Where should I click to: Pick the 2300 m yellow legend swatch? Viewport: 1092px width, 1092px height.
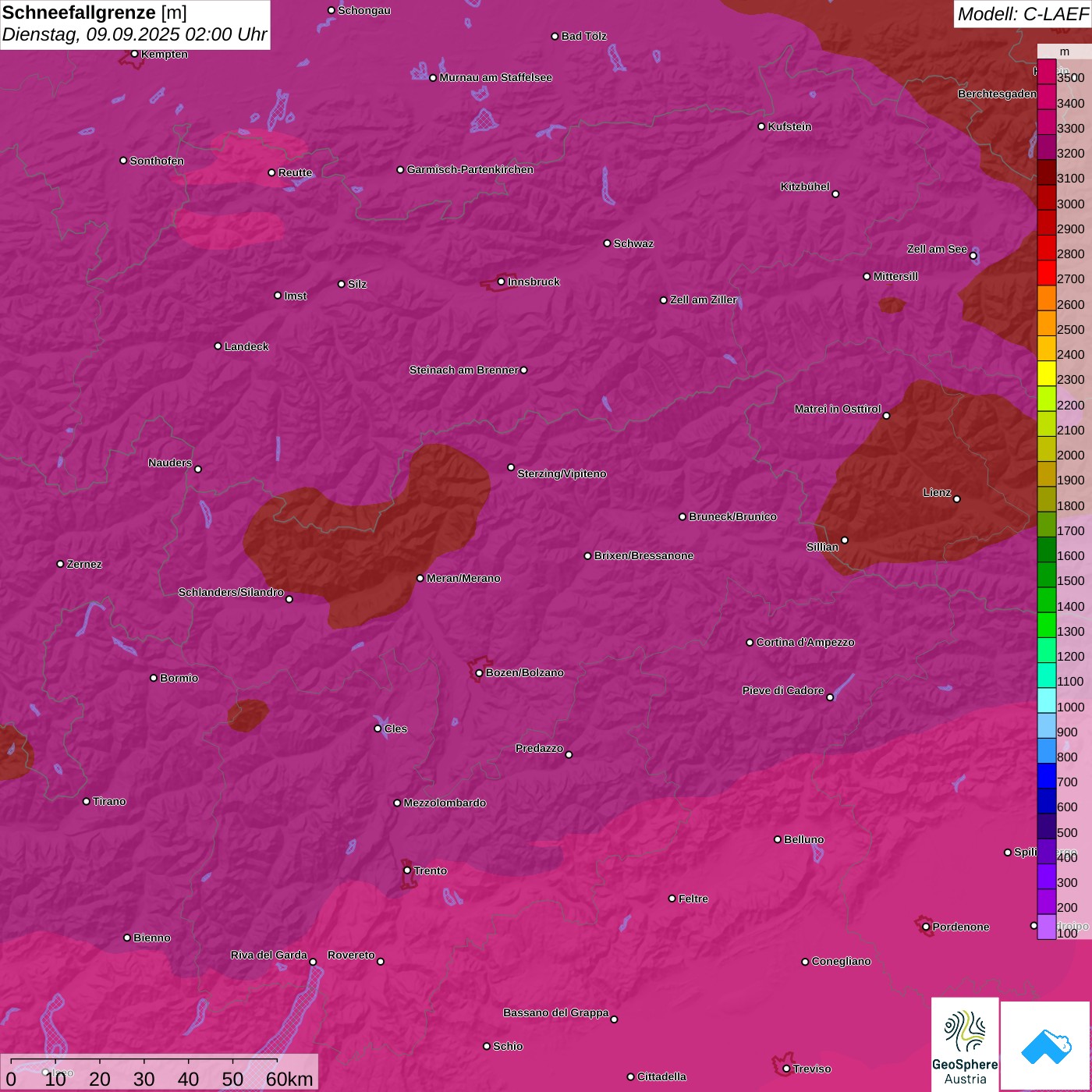1046,374
